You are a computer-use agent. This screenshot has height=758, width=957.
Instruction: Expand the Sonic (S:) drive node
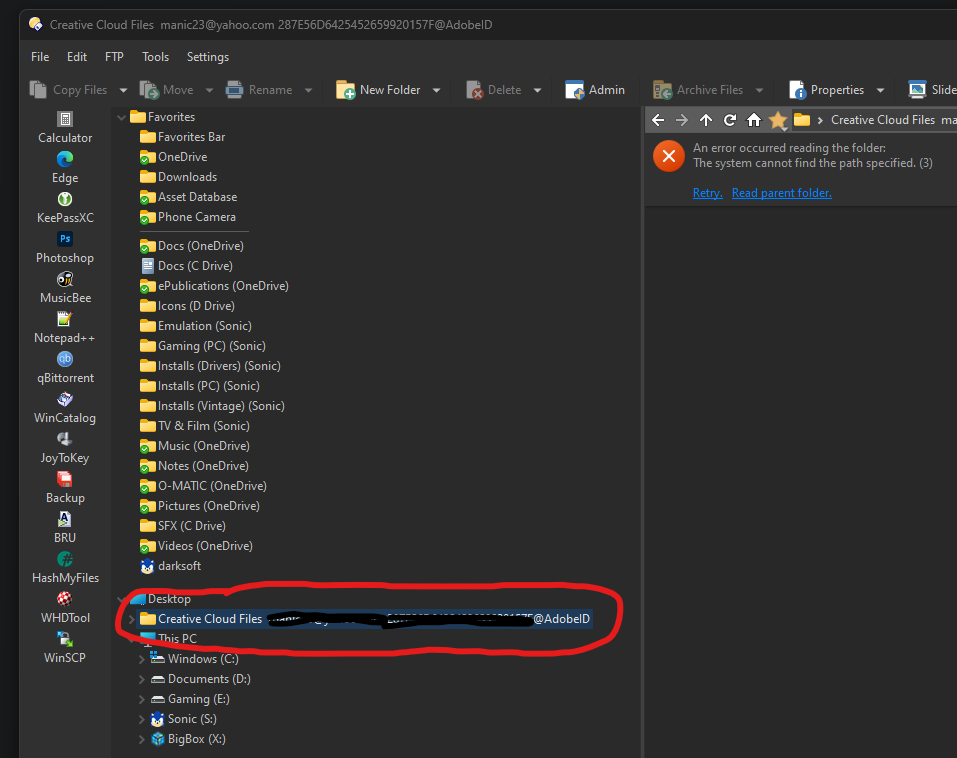[142, 719]
